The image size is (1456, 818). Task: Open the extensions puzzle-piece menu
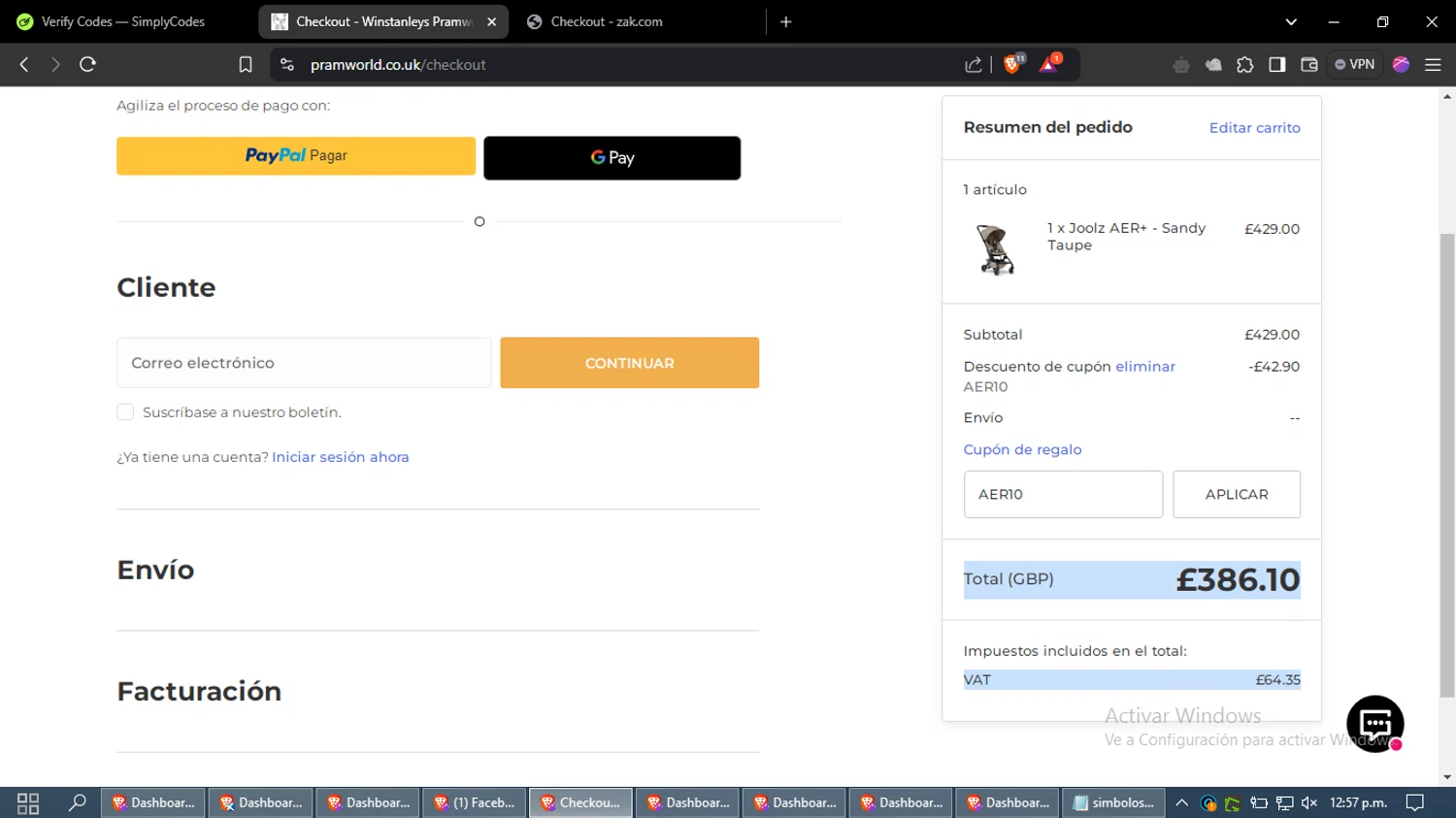1245,65
